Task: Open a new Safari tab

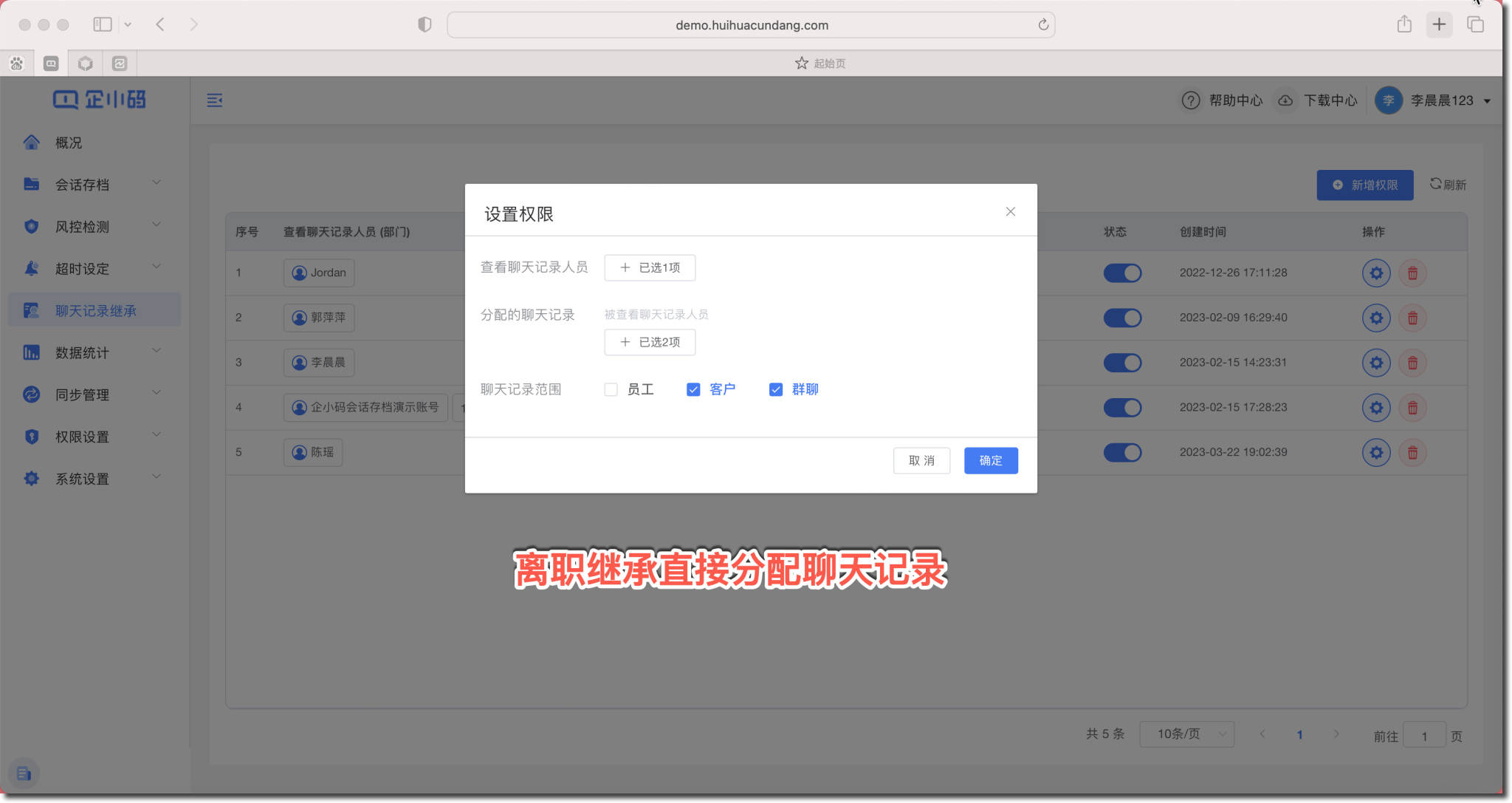Action: (x=1439, y=24)
